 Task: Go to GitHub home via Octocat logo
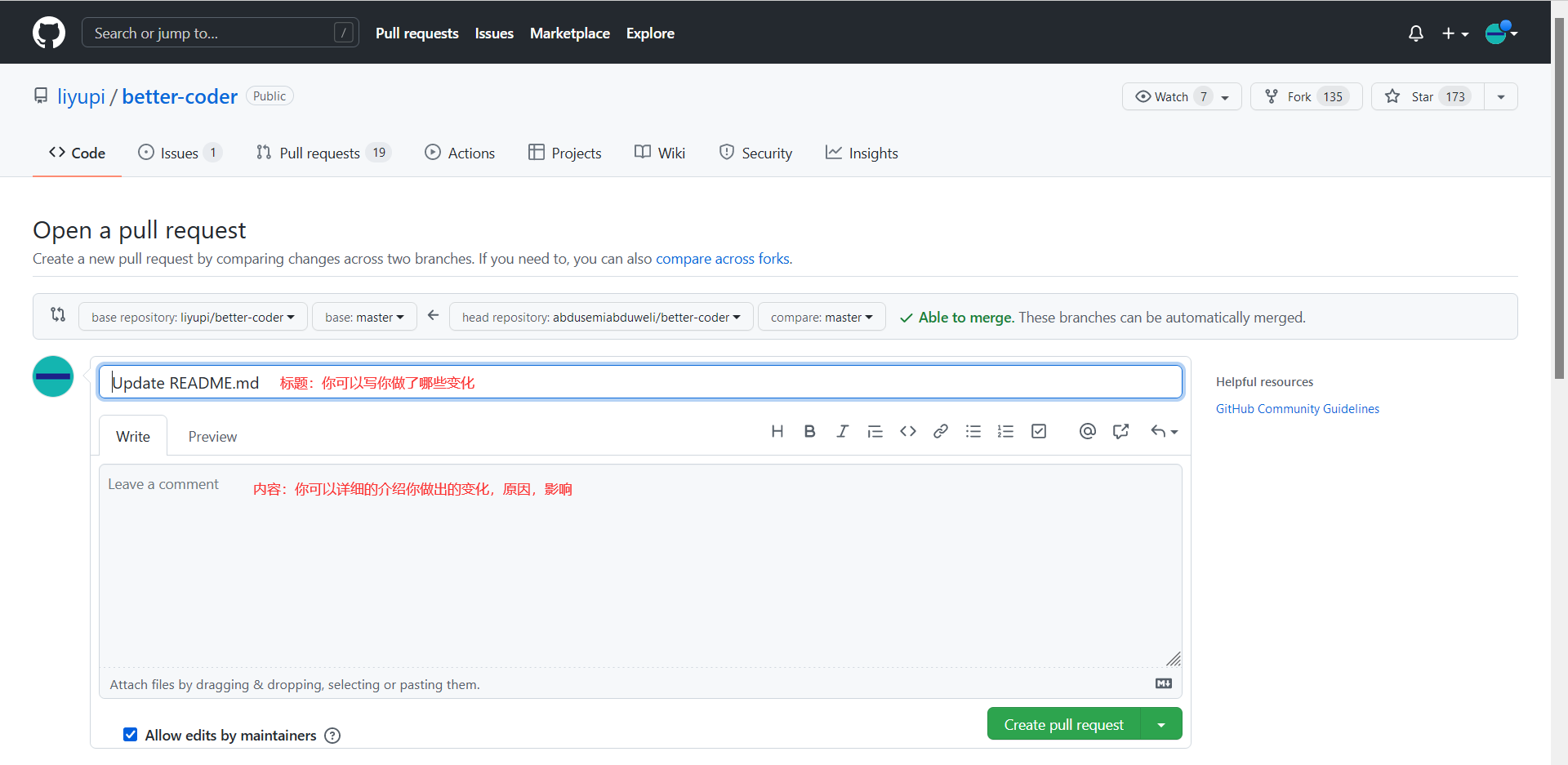[49, 33]
